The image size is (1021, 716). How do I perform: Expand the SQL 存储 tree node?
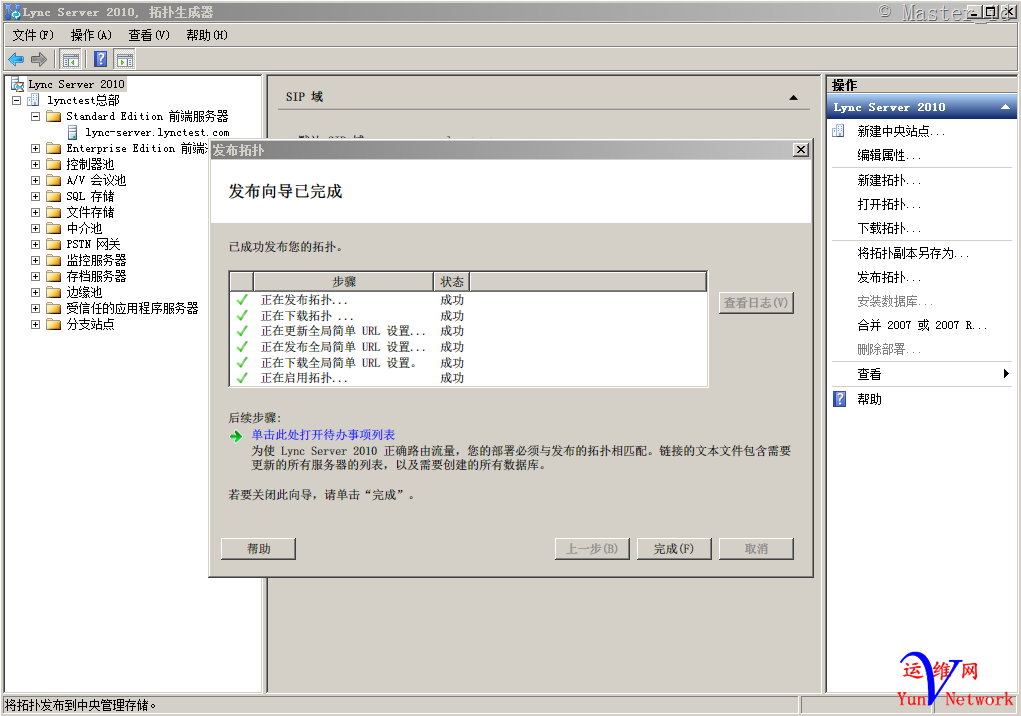[x=35, y=197]
